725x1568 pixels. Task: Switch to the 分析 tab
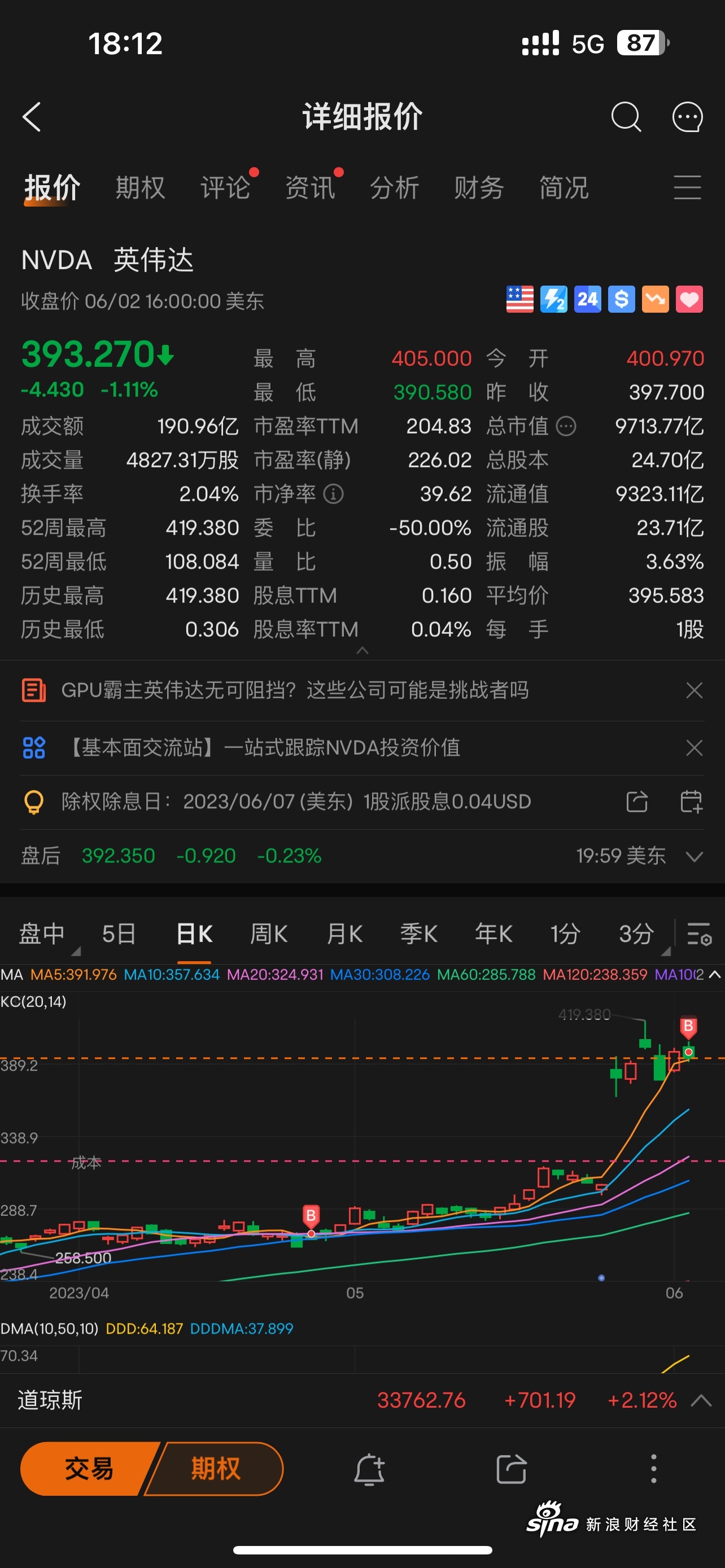coord(395,187)
